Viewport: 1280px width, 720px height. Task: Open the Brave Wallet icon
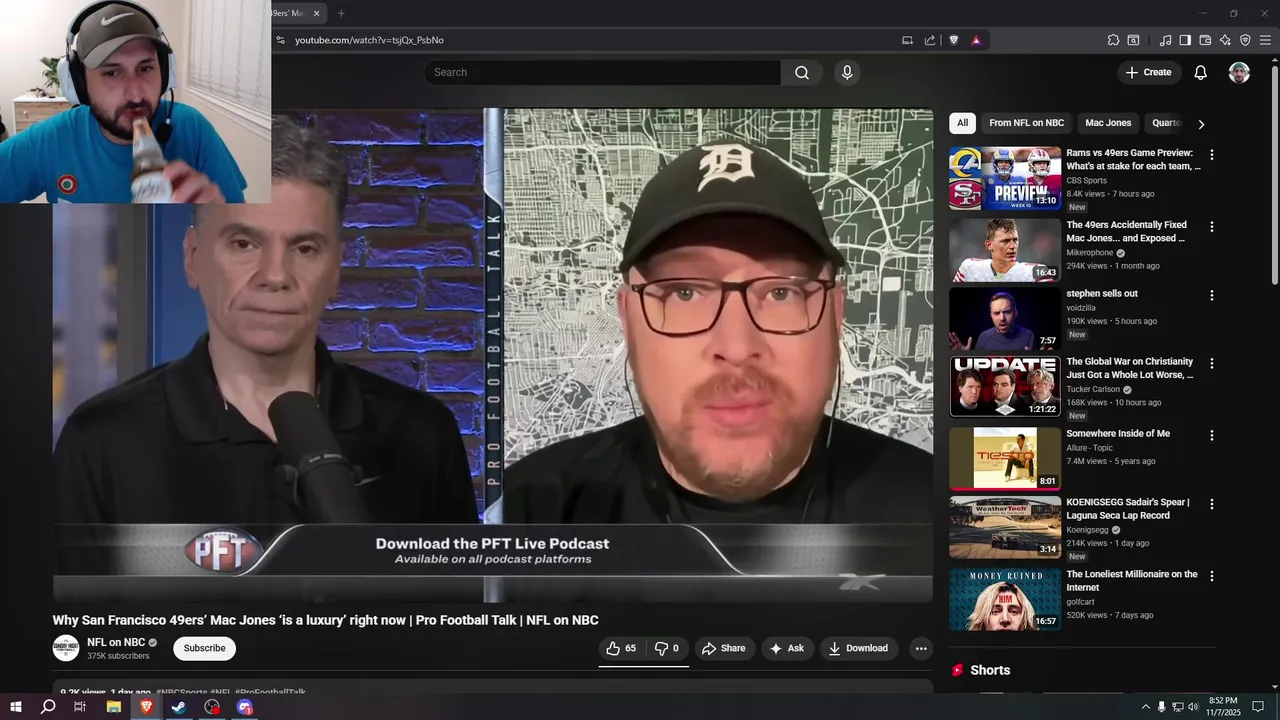coord(1205,40)
